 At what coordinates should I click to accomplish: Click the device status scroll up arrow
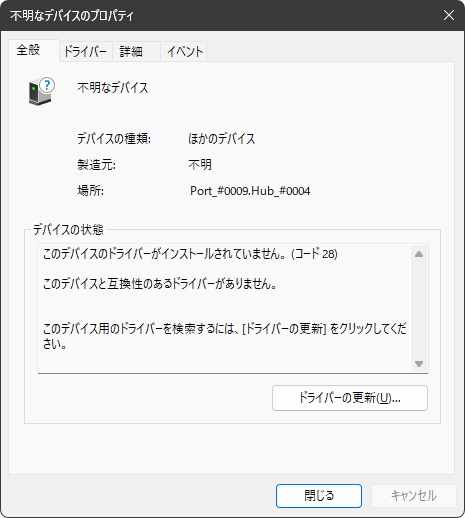tap(419, 254)
